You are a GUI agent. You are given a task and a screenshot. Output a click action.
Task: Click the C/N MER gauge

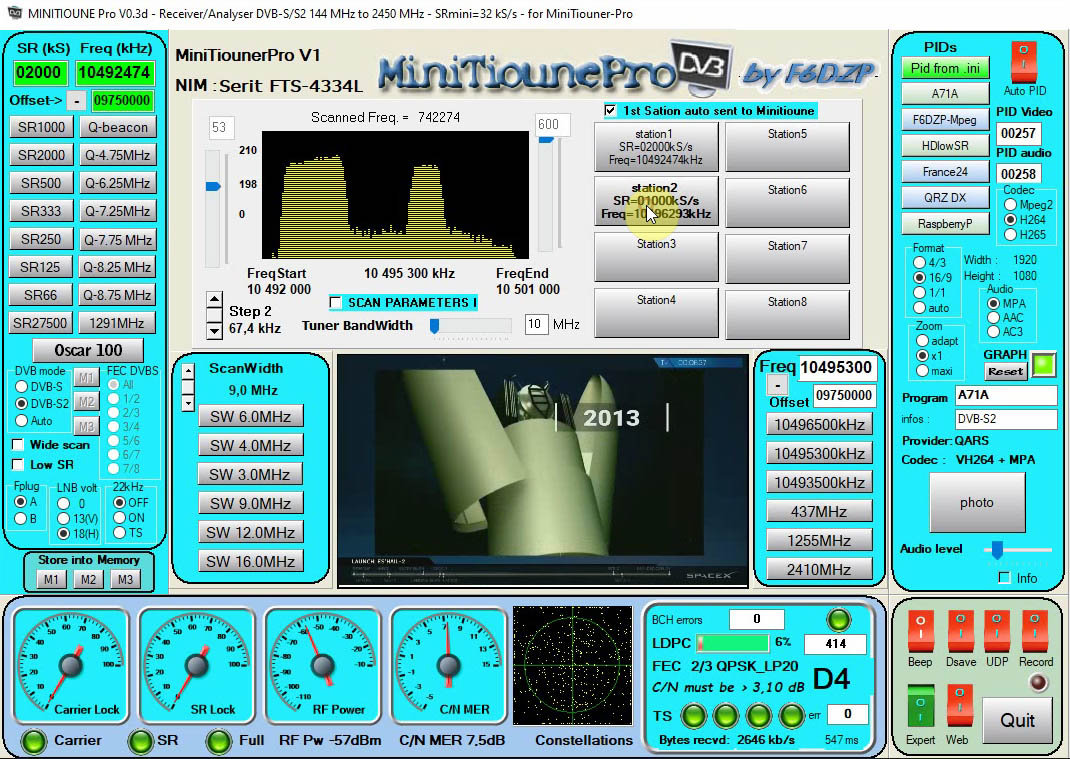pos(448,665)
